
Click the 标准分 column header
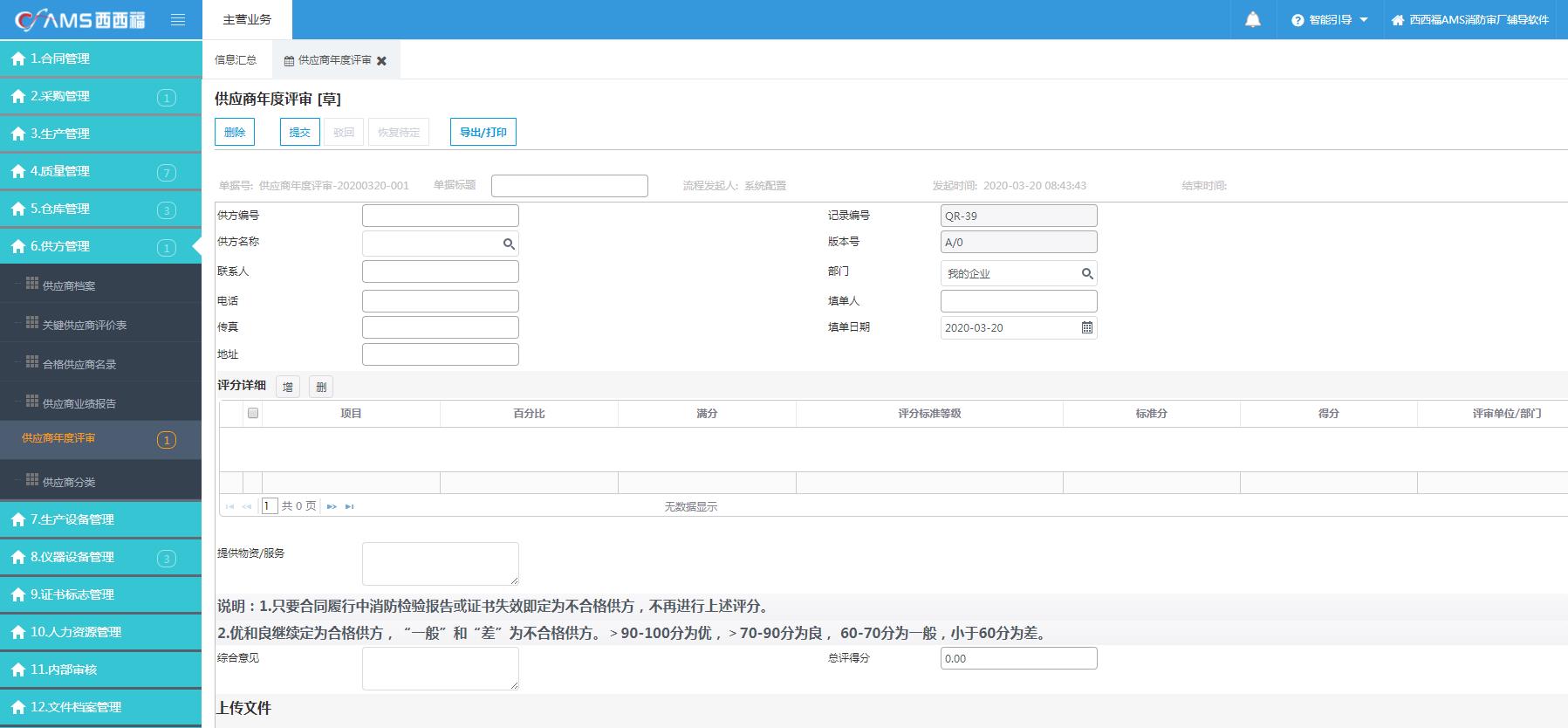click(x=1152, y=414)
